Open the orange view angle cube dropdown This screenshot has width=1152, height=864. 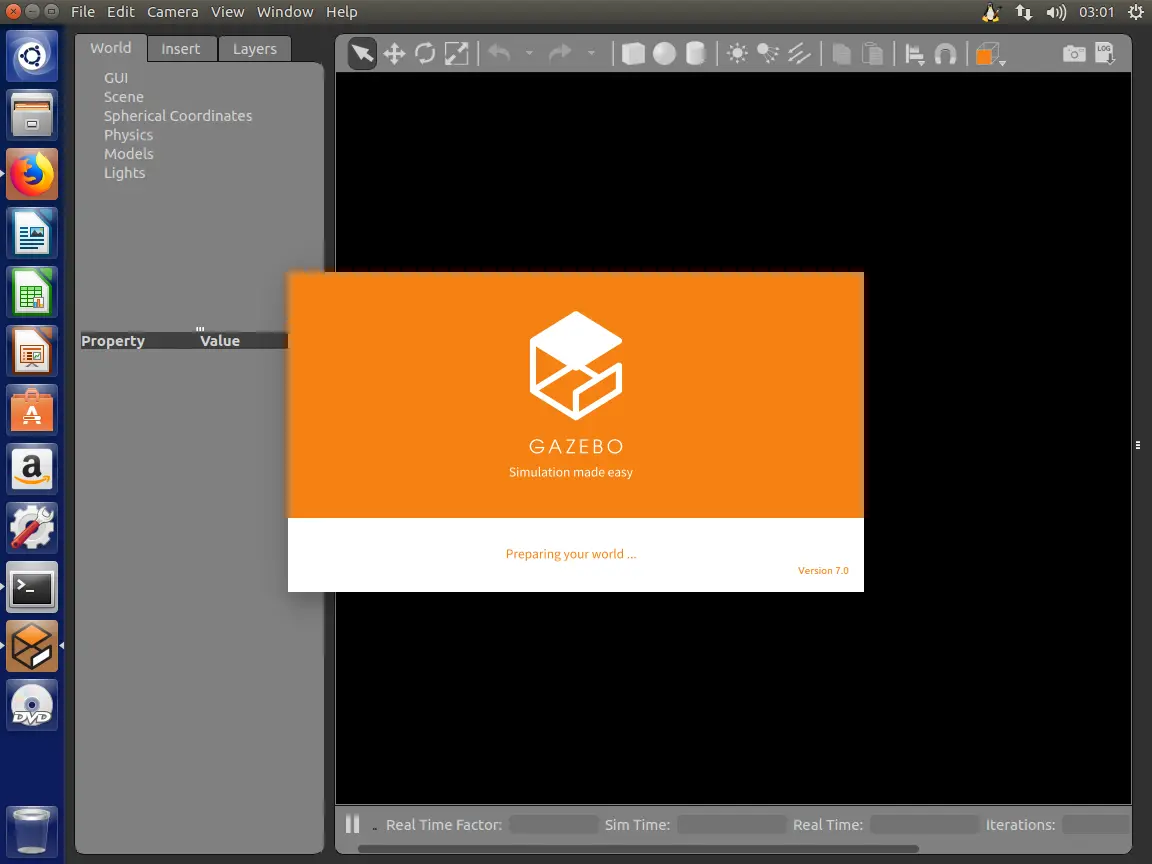[990, 54]
